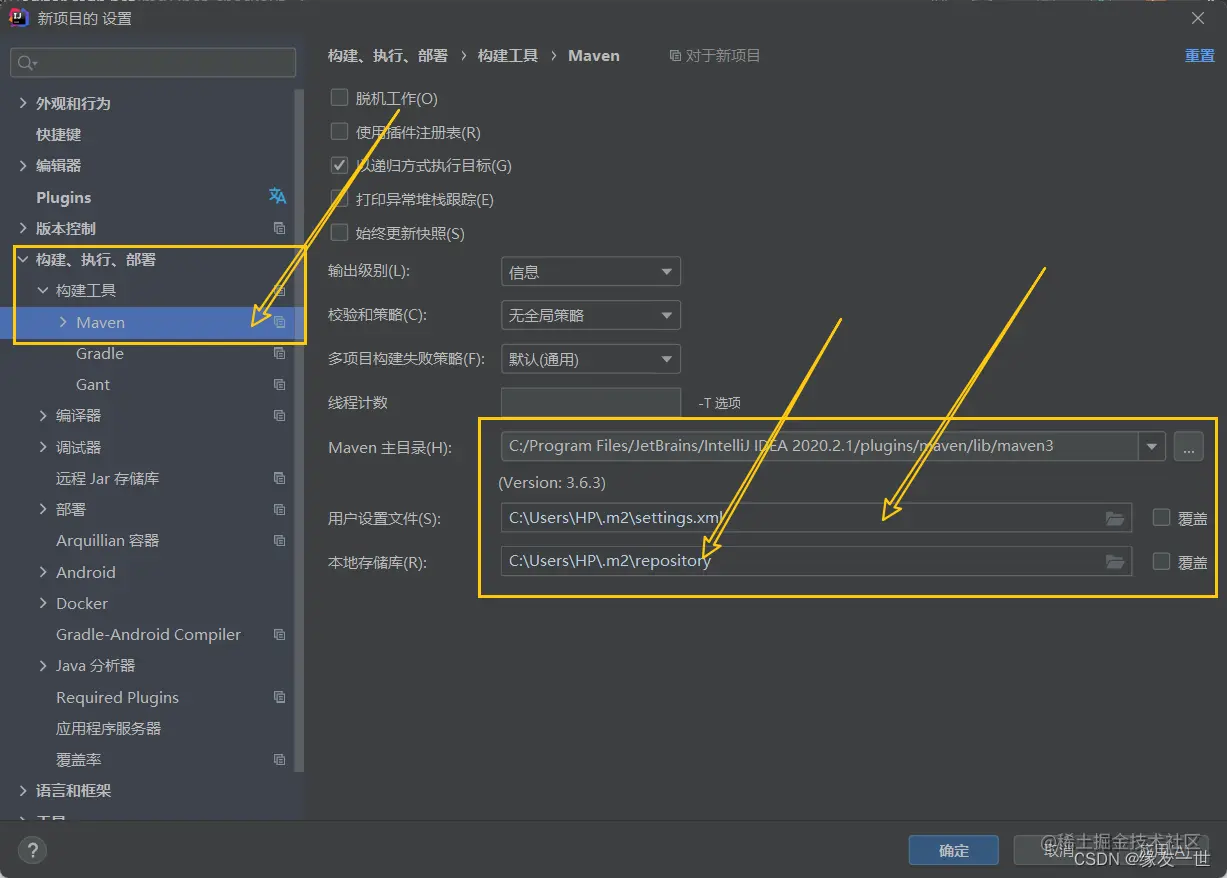Expand the 调试器 tree node

point(43,447)
